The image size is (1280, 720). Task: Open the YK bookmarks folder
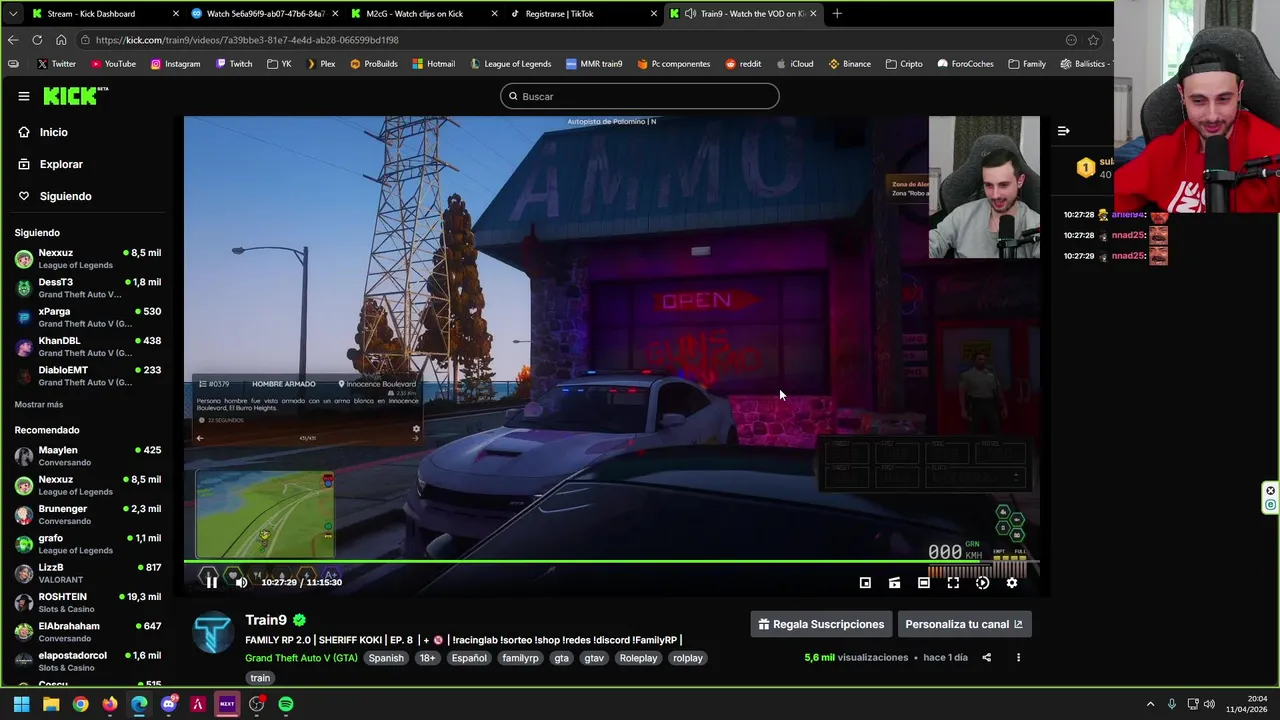[x=279, y=64]
